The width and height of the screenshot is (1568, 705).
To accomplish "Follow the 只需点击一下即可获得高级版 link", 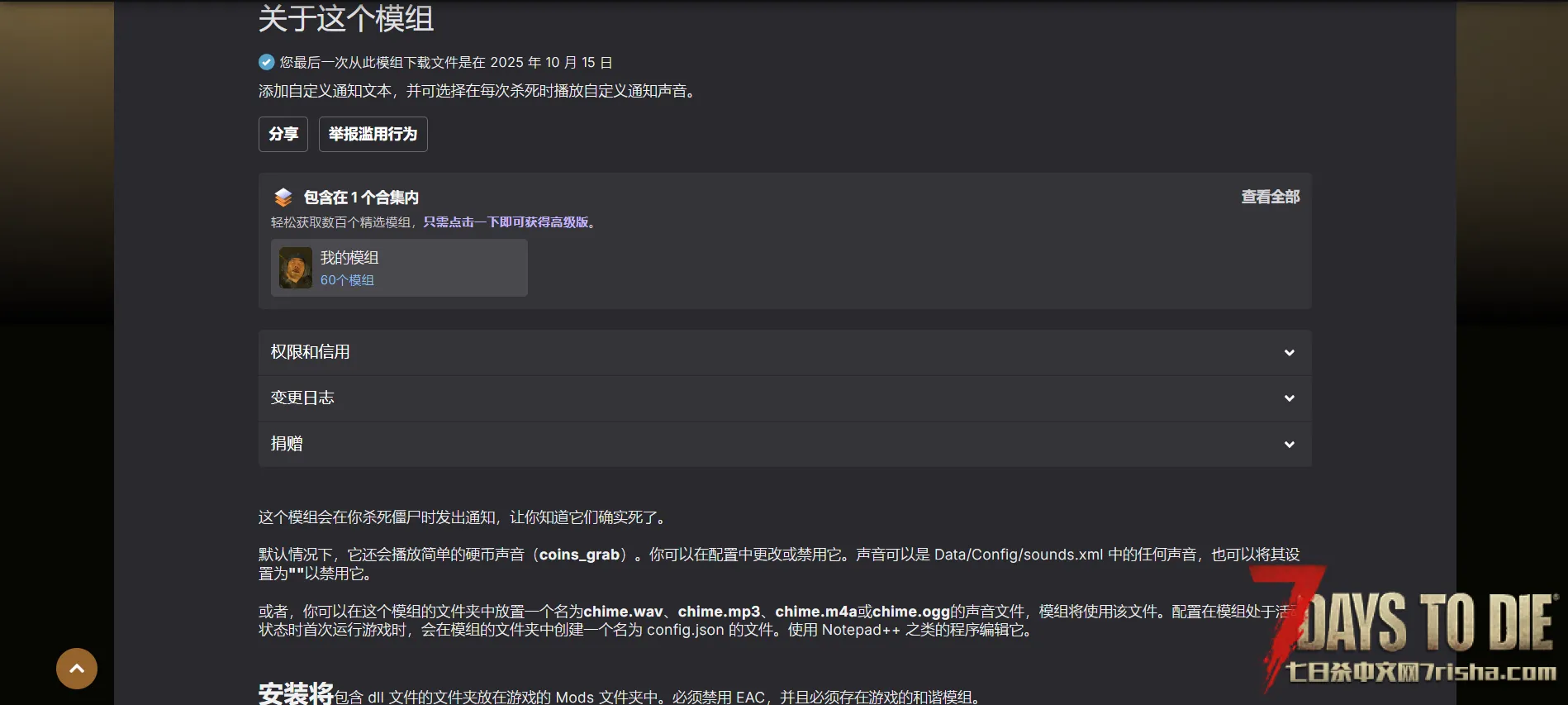I will pos(506,222).
